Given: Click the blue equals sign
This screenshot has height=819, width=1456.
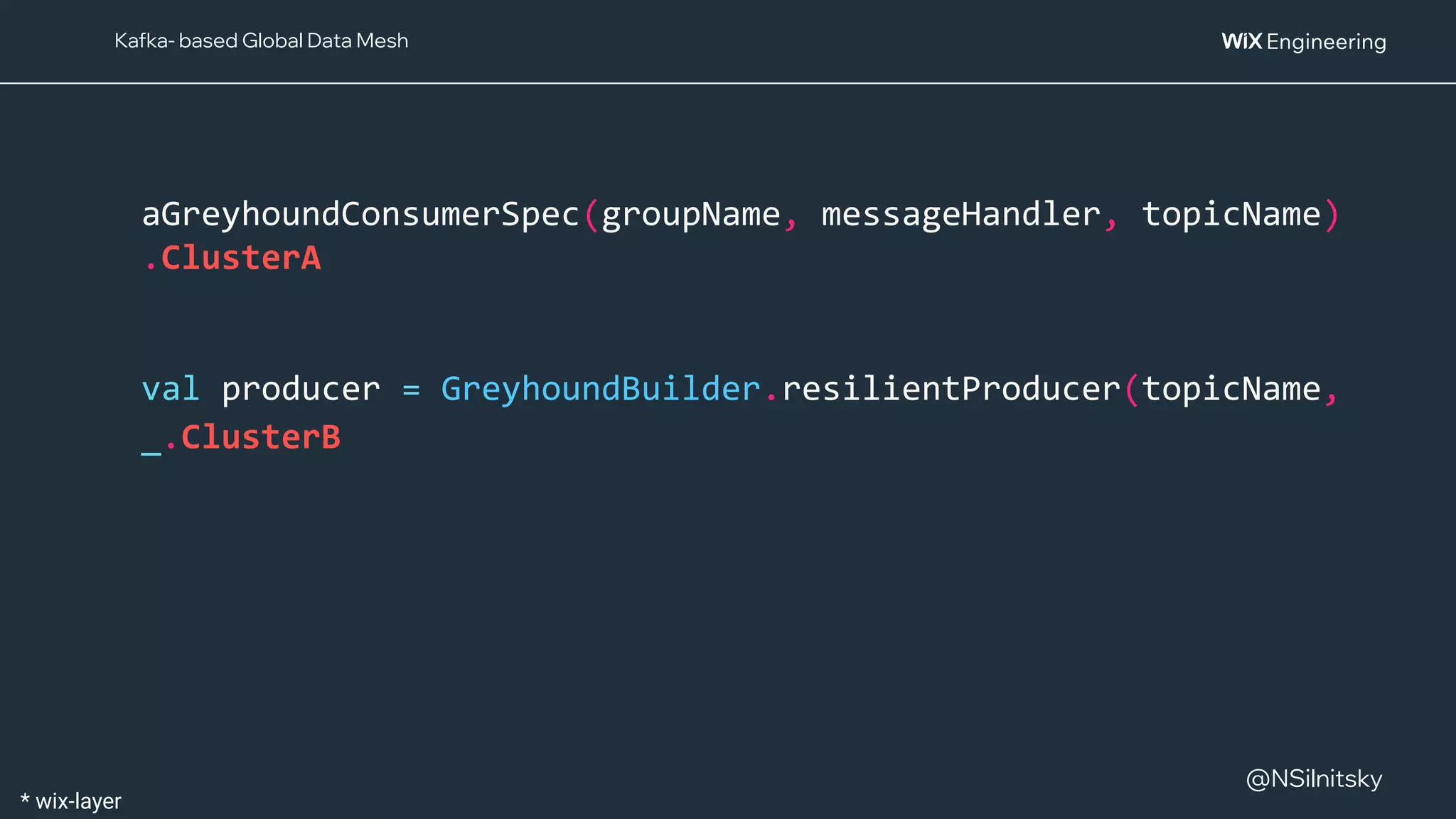Looking at the screenshot, I should tap(411, 390).
